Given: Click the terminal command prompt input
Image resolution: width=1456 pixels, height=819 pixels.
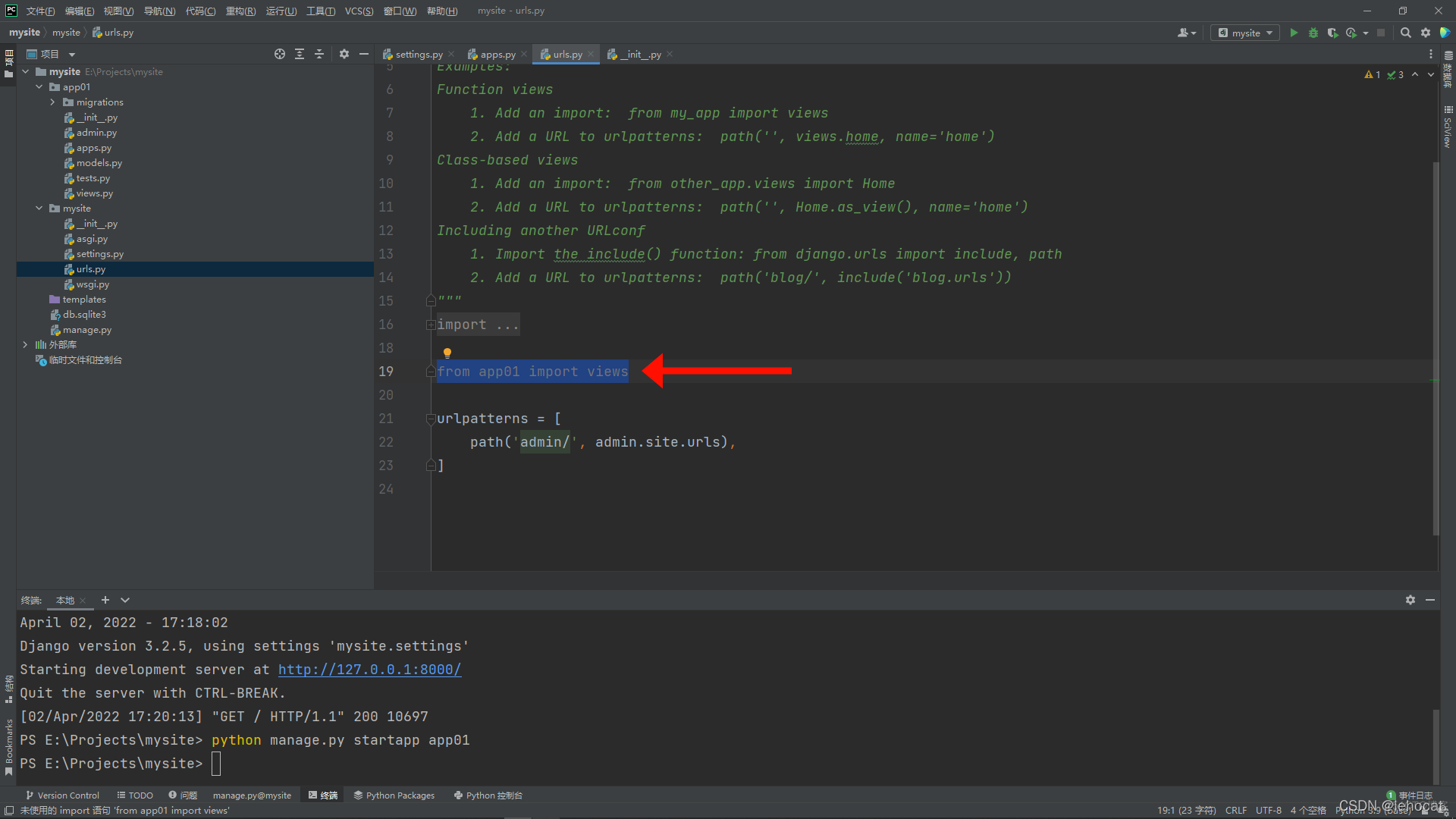Looking at the screenshot, I should [x=216, y=764].
